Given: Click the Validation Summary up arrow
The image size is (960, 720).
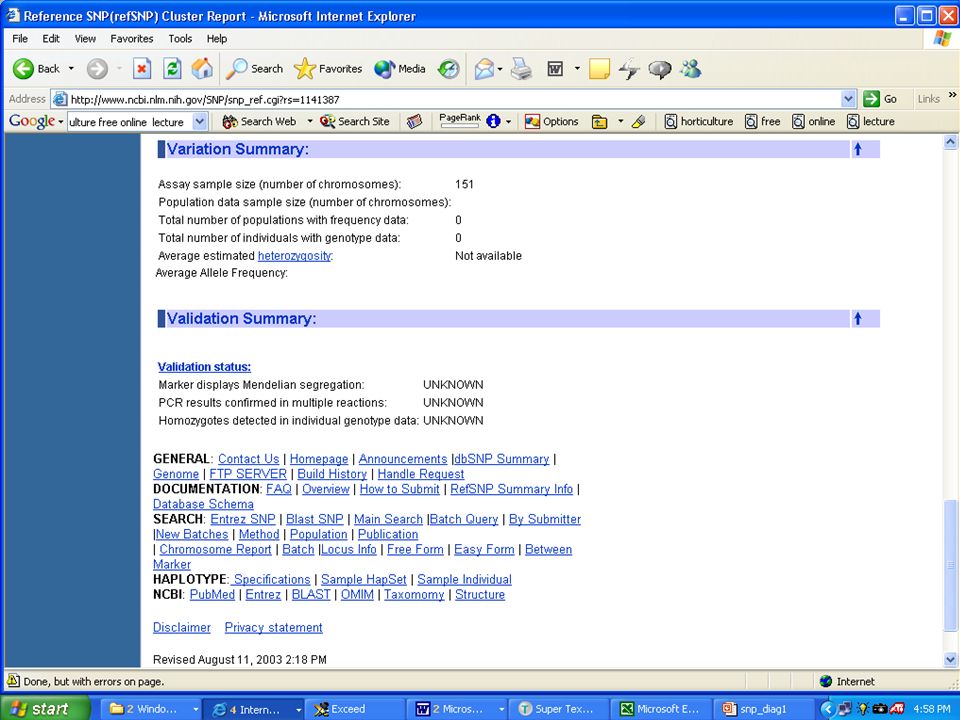Looking at the screenshot, I should (x=858, y=318).
